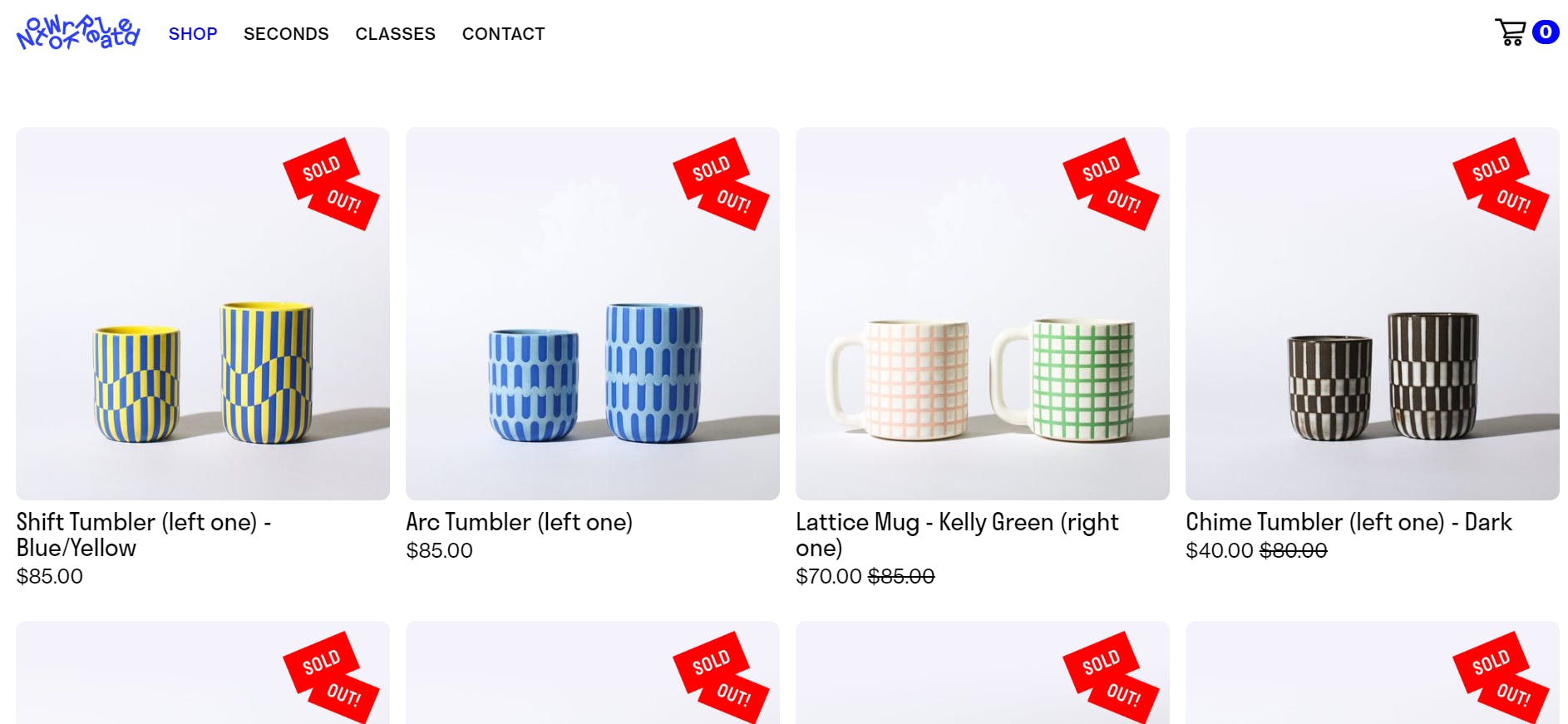Click Sold Out badge on Arc Tumbler
This screenshot has width=1568, height=724.
[x=721, y=184]
